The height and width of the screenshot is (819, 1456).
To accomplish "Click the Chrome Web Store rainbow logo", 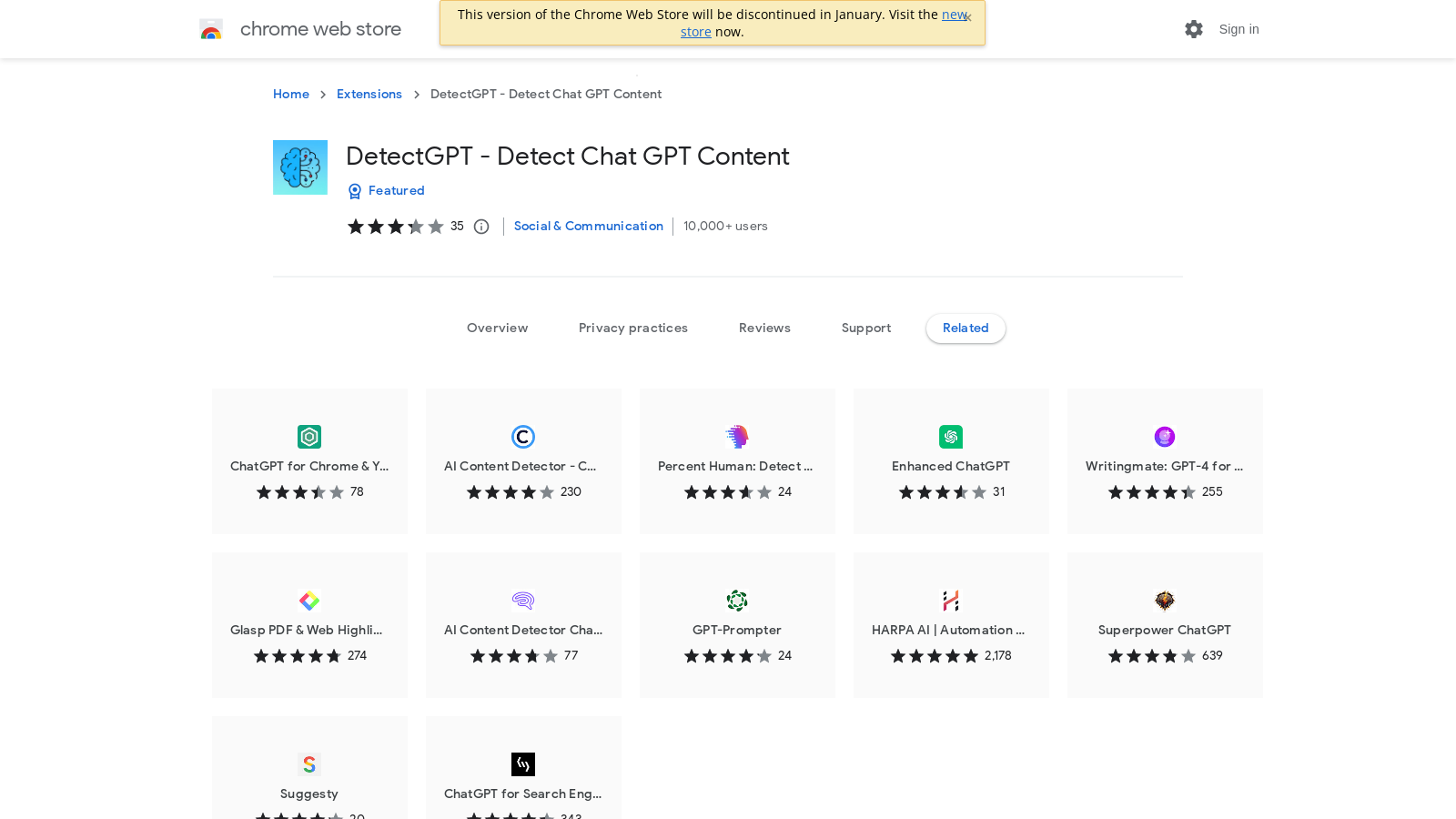I will (x=211, y=29).
